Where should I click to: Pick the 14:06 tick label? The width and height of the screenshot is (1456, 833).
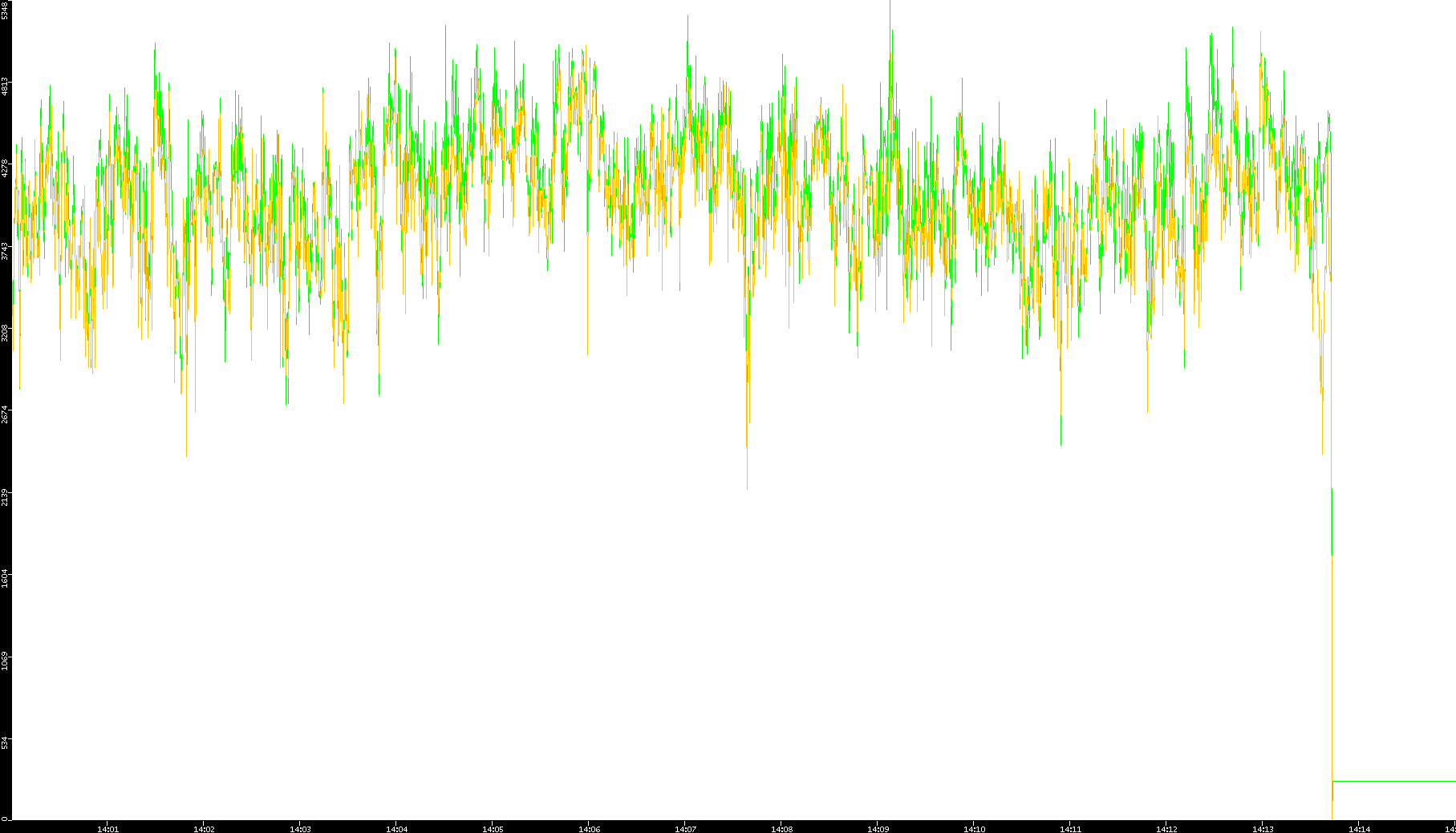589,829
